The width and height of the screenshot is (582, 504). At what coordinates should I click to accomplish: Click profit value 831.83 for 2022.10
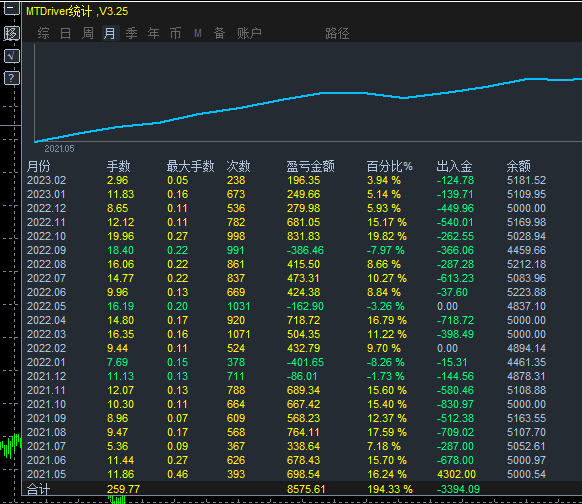[304, 236]
